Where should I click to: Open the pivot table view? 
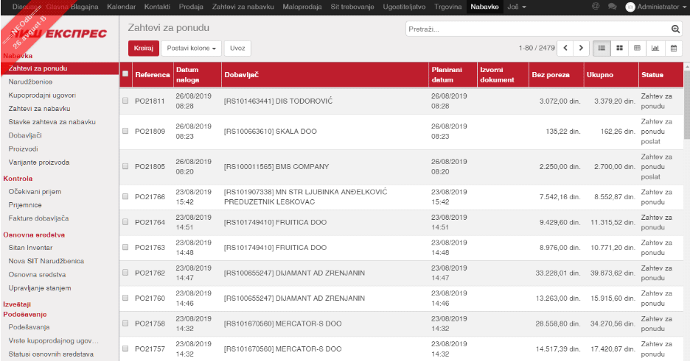[x=637, y=48]
